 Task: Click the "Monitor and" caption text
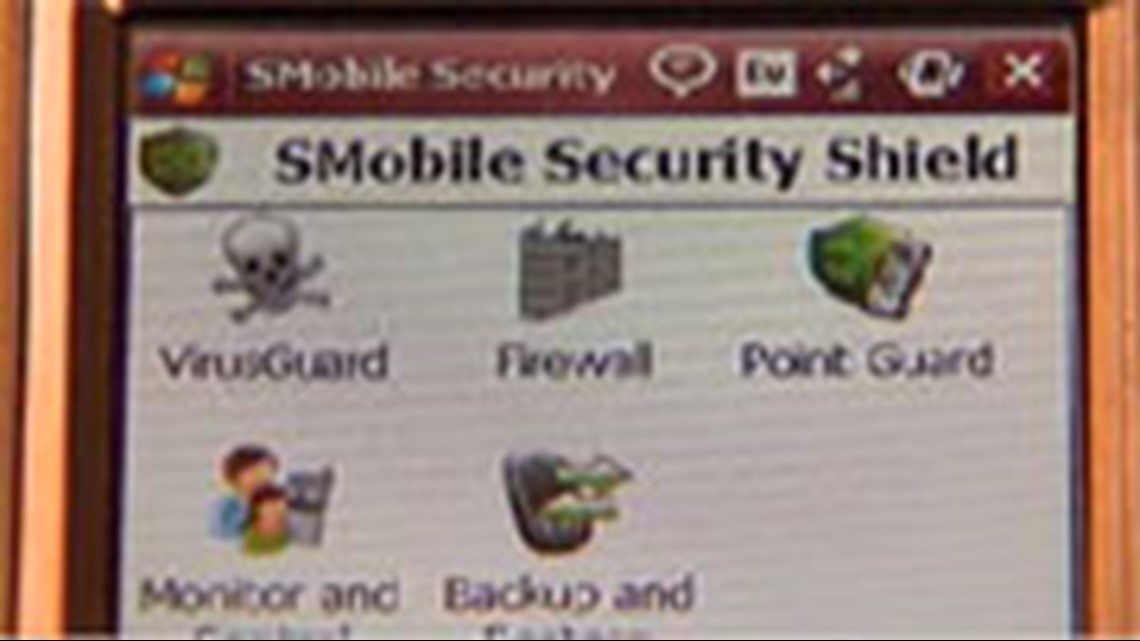point(269,596)
